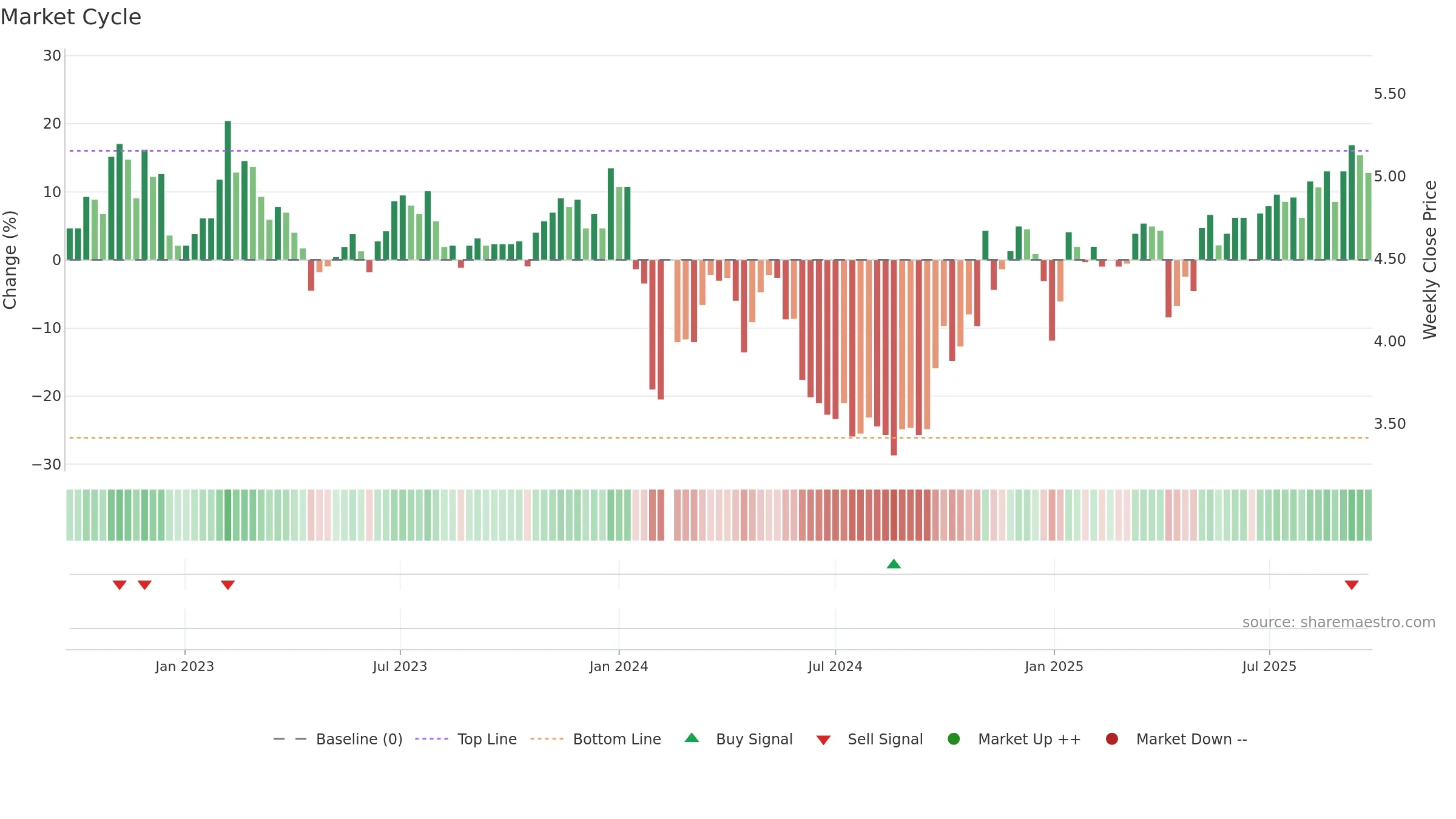Viewport: 1456px width, 819px height.
Task: Click the −30 tick on the change axis
Action: (x=47, y=465)
